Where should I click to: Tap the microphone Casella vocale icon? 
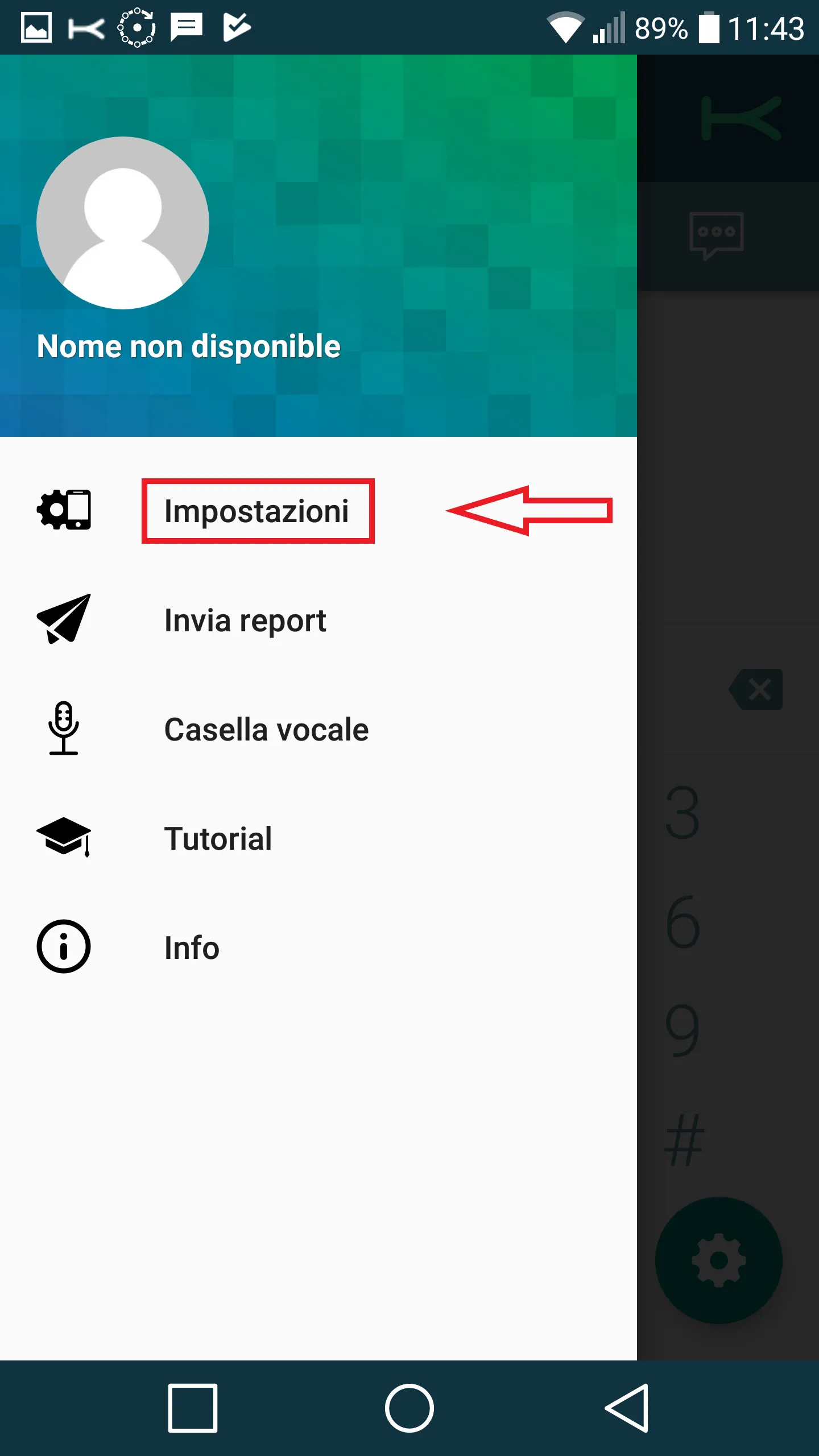[64, 728]
